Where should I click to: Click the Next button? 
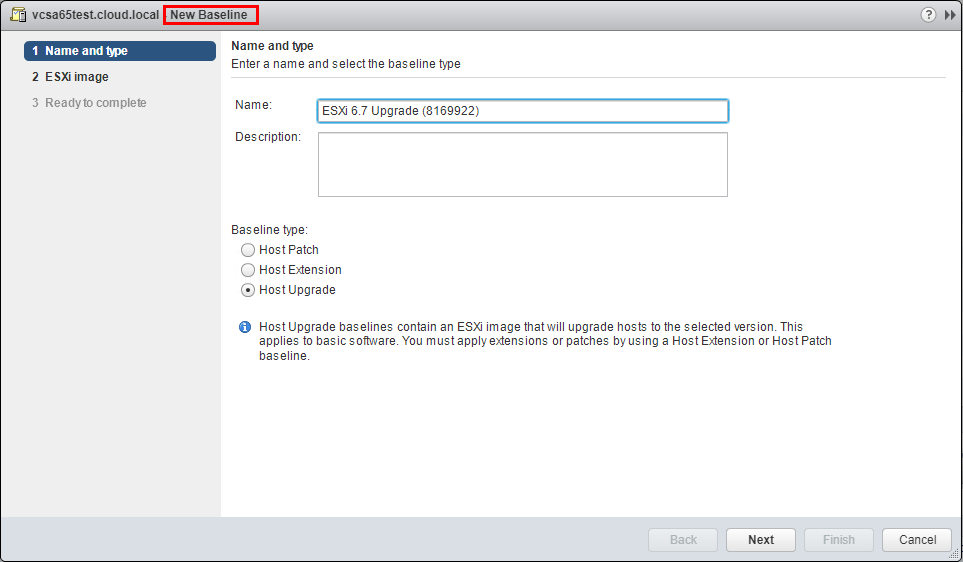pos(760,540)
